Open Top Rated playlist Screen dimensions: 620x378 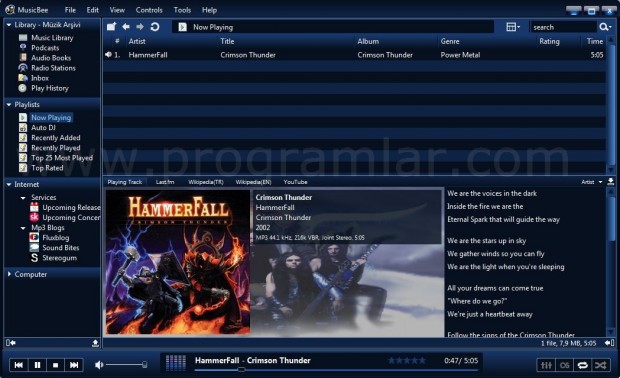(x=47, y=168)
